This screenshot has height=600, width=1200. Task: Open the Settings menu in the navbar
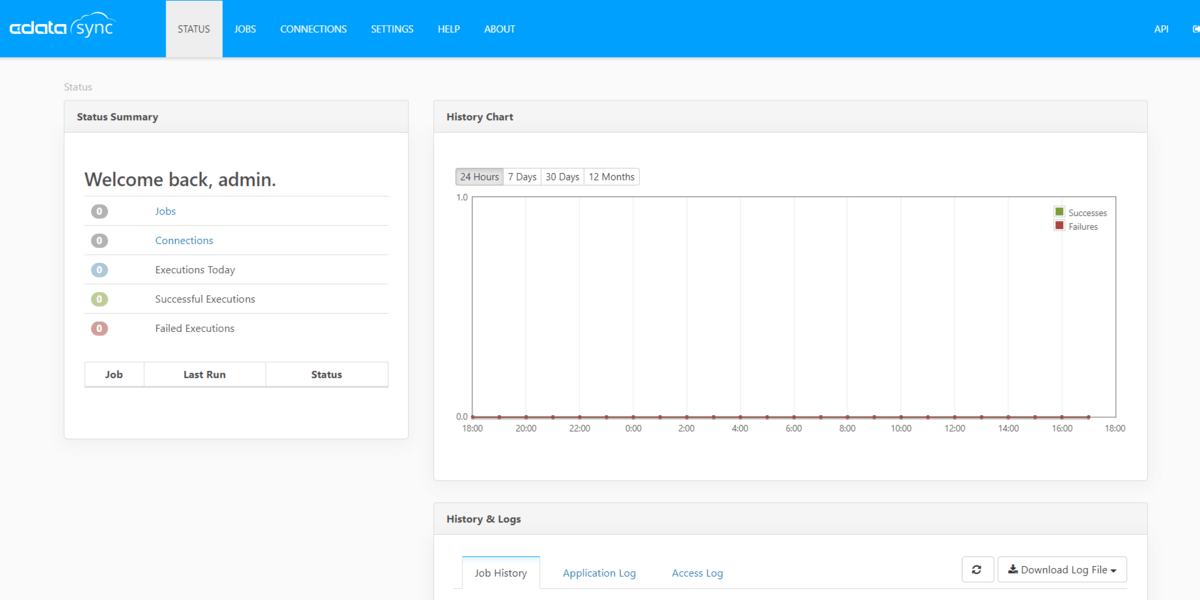[392, 29]
